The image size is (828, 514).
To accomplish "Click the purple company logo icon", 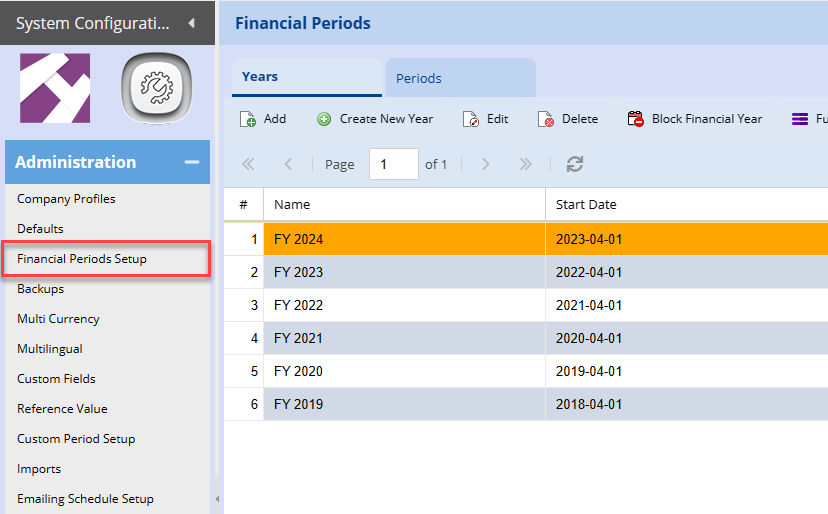I will (55, 89).
